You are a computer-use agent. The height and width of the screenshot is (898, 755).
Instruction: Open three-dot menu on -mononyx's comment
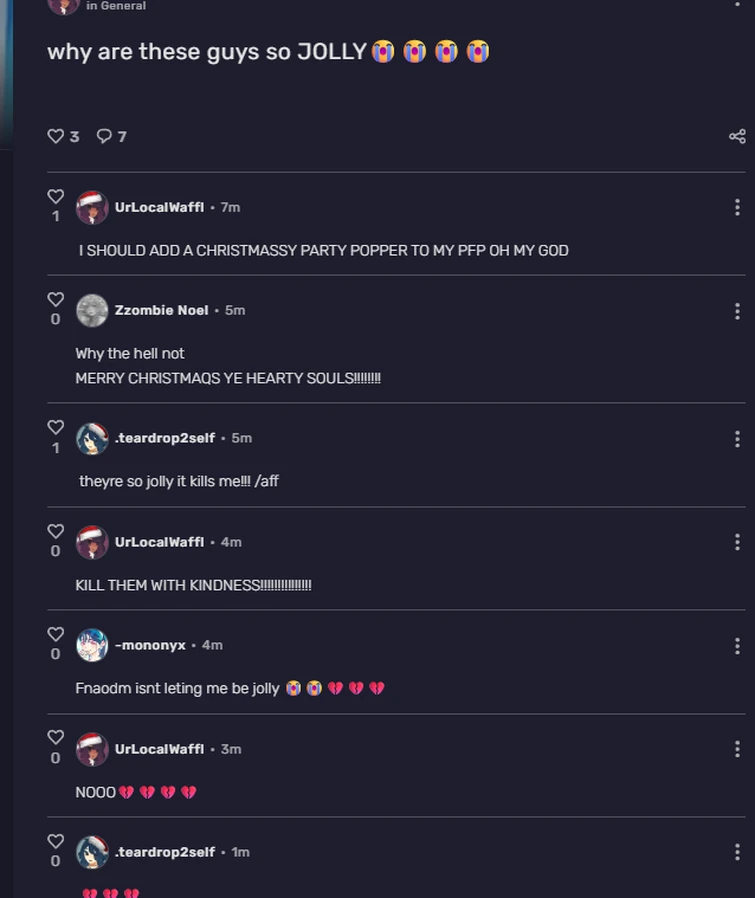[x=737, y=646]
